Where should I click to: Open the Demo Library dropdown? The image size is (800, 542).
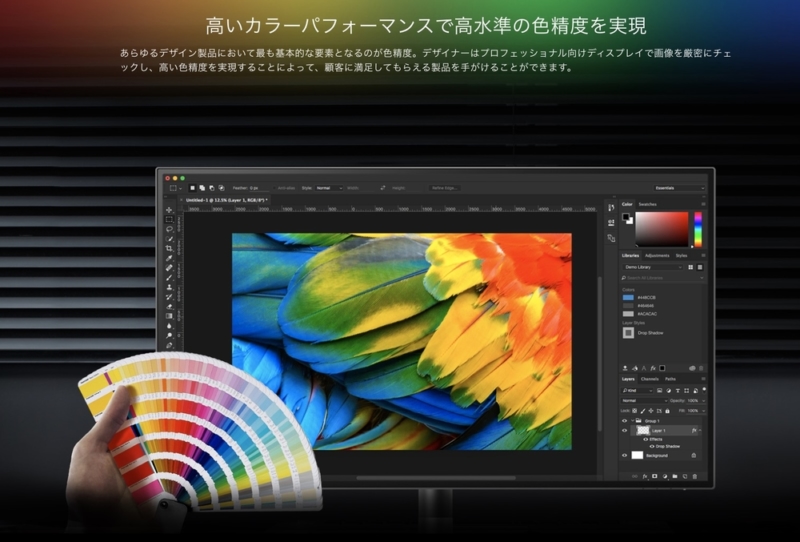coord(652,267)
